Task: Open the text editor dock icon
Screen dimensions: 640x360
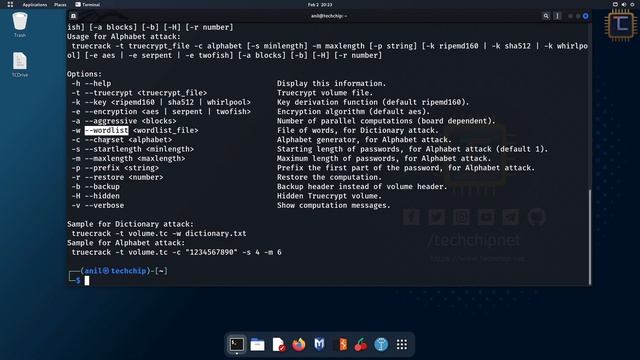Action: click(x=278, y=344)
